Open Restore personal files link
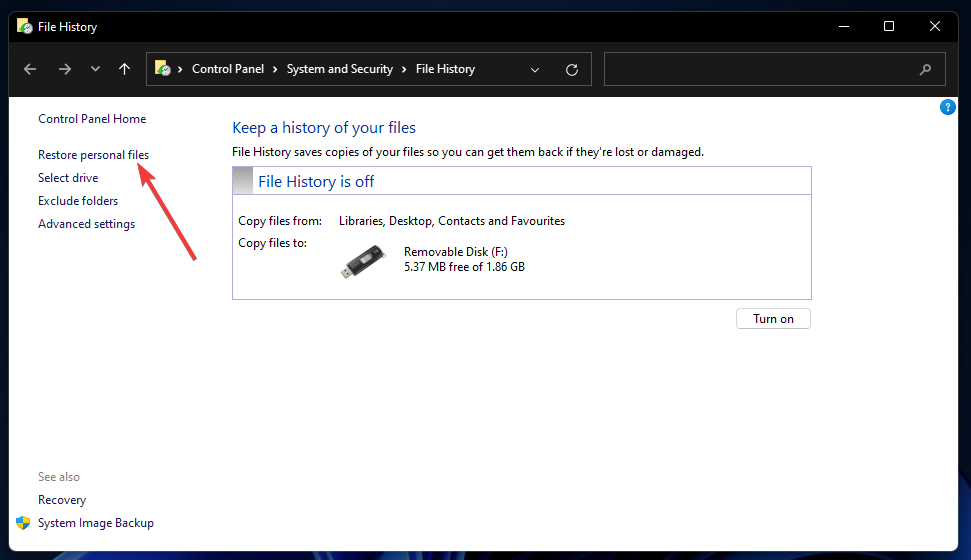 click(x=93, y=155)
